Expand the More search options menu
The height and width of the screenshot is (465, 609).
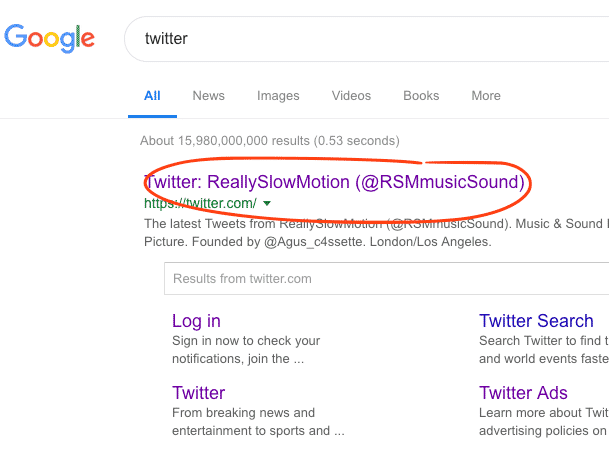click(486, 96)
